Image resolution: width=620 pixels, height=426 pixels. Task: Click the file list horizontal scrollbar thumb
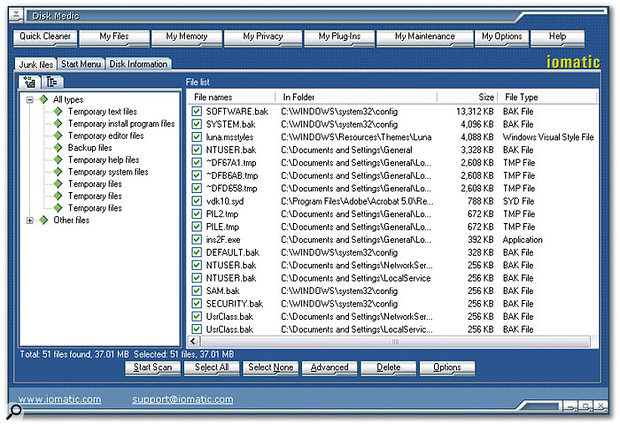[x=395, y=341]
